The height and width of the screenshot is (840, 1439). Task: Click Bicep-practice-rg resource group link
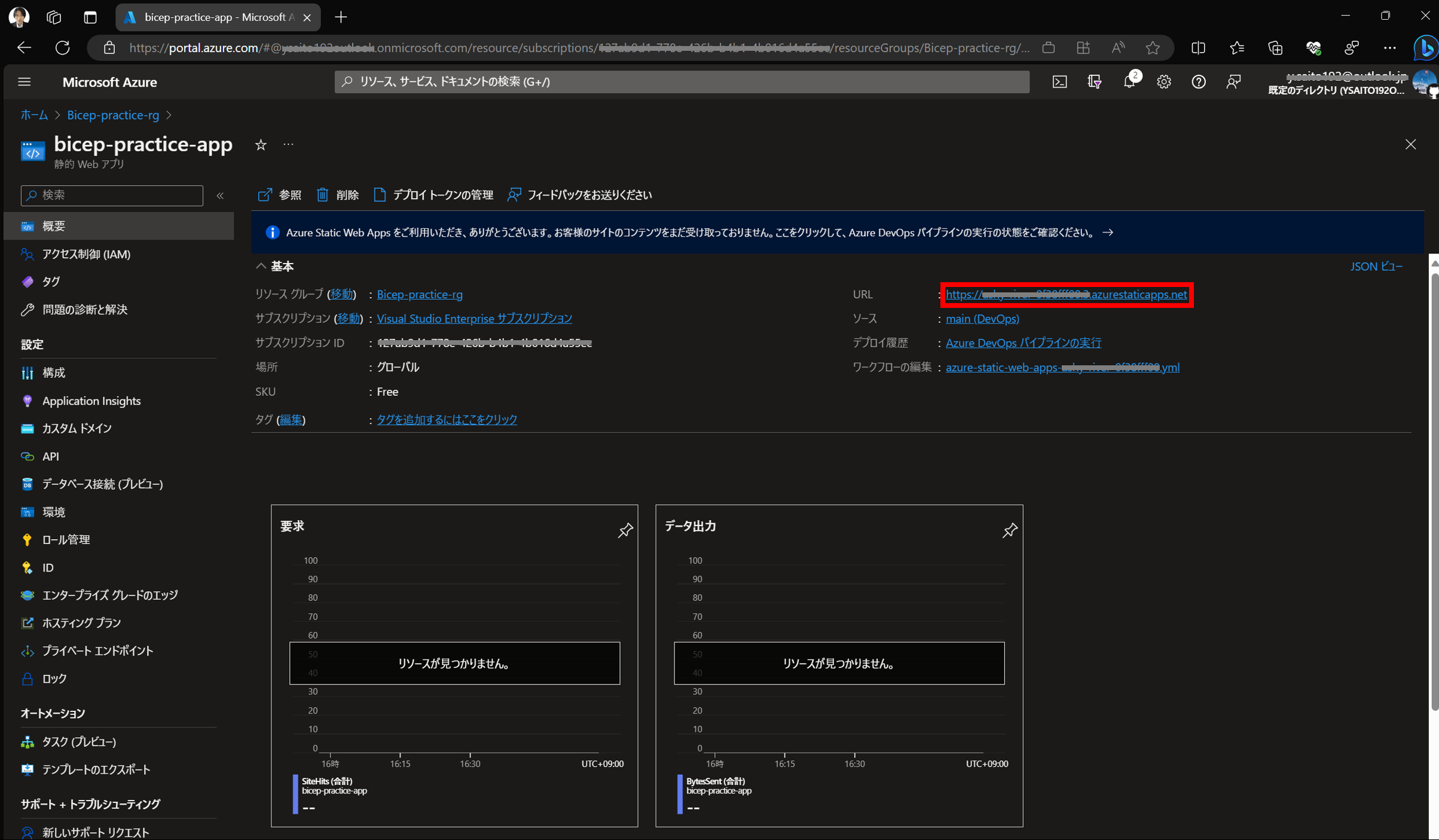coord(420,294)
